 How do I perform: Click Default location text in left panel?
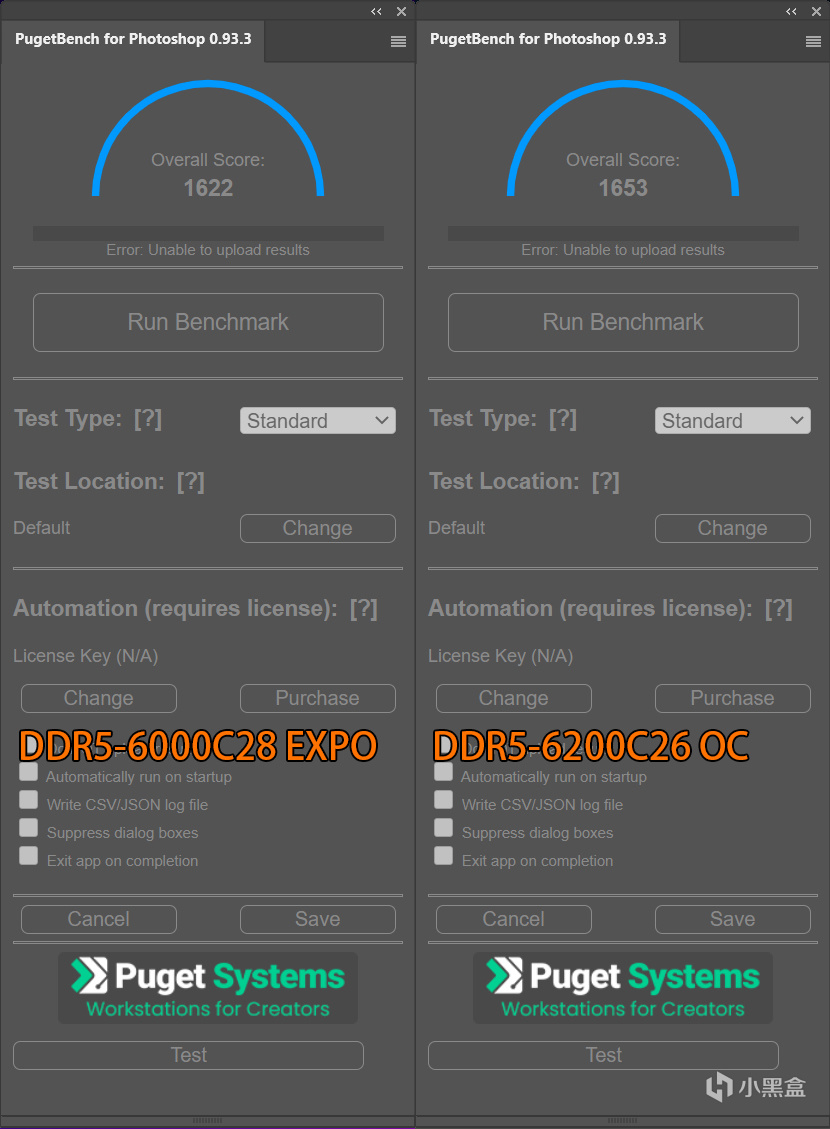coord(42,528)
